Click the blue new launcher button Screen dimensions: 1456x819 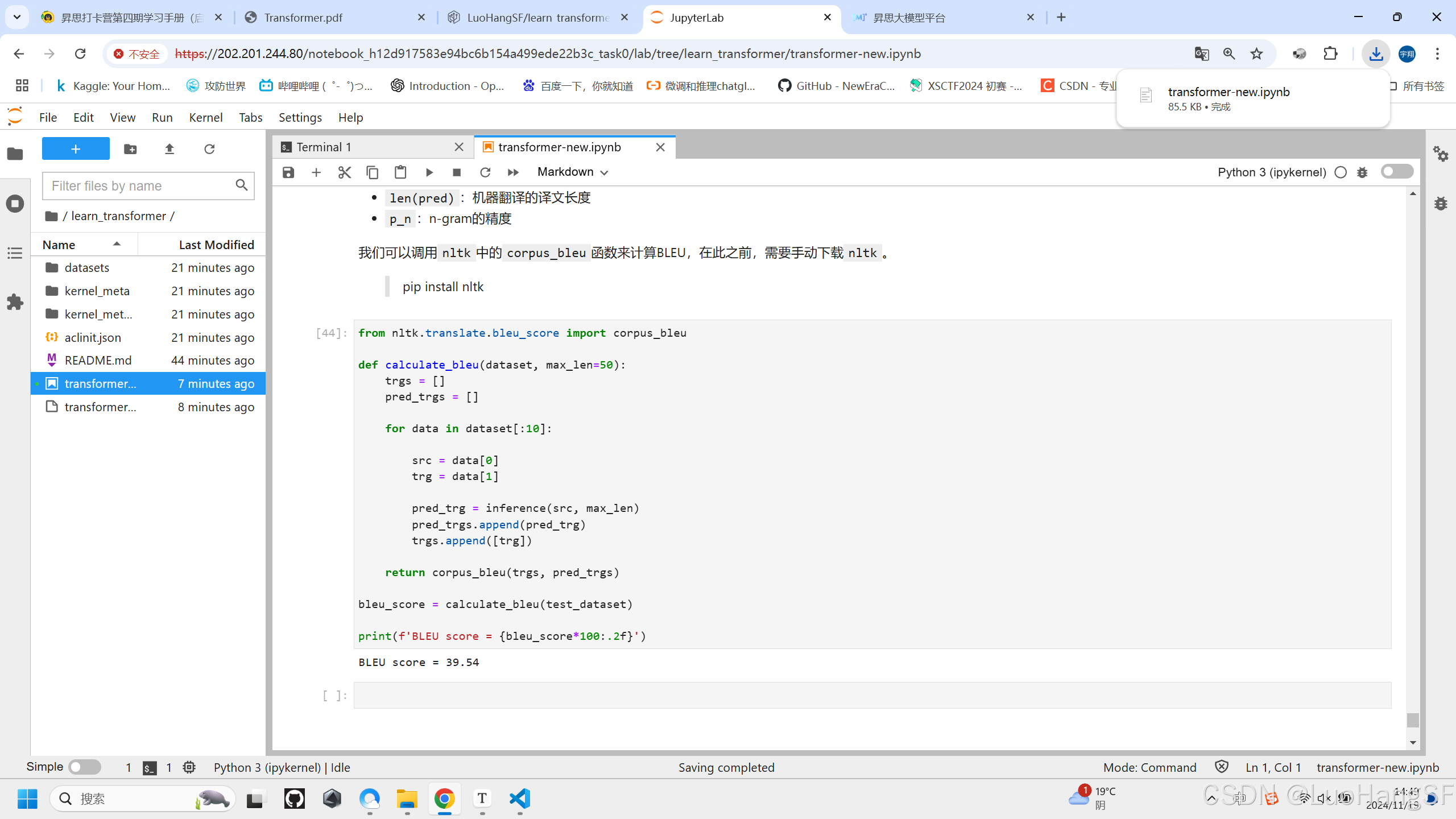[76, 148]
